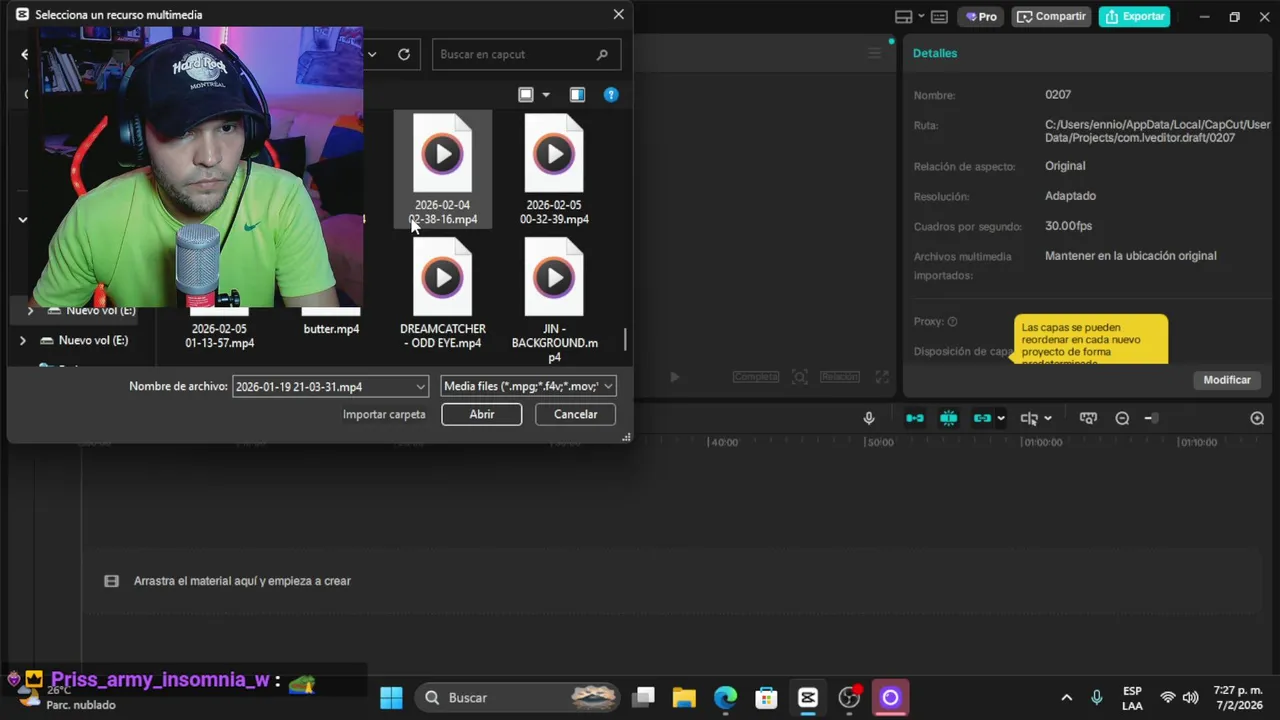Open the player menu hamburger icon
This screenshot has height=720, width=1280.
(875, 54)
